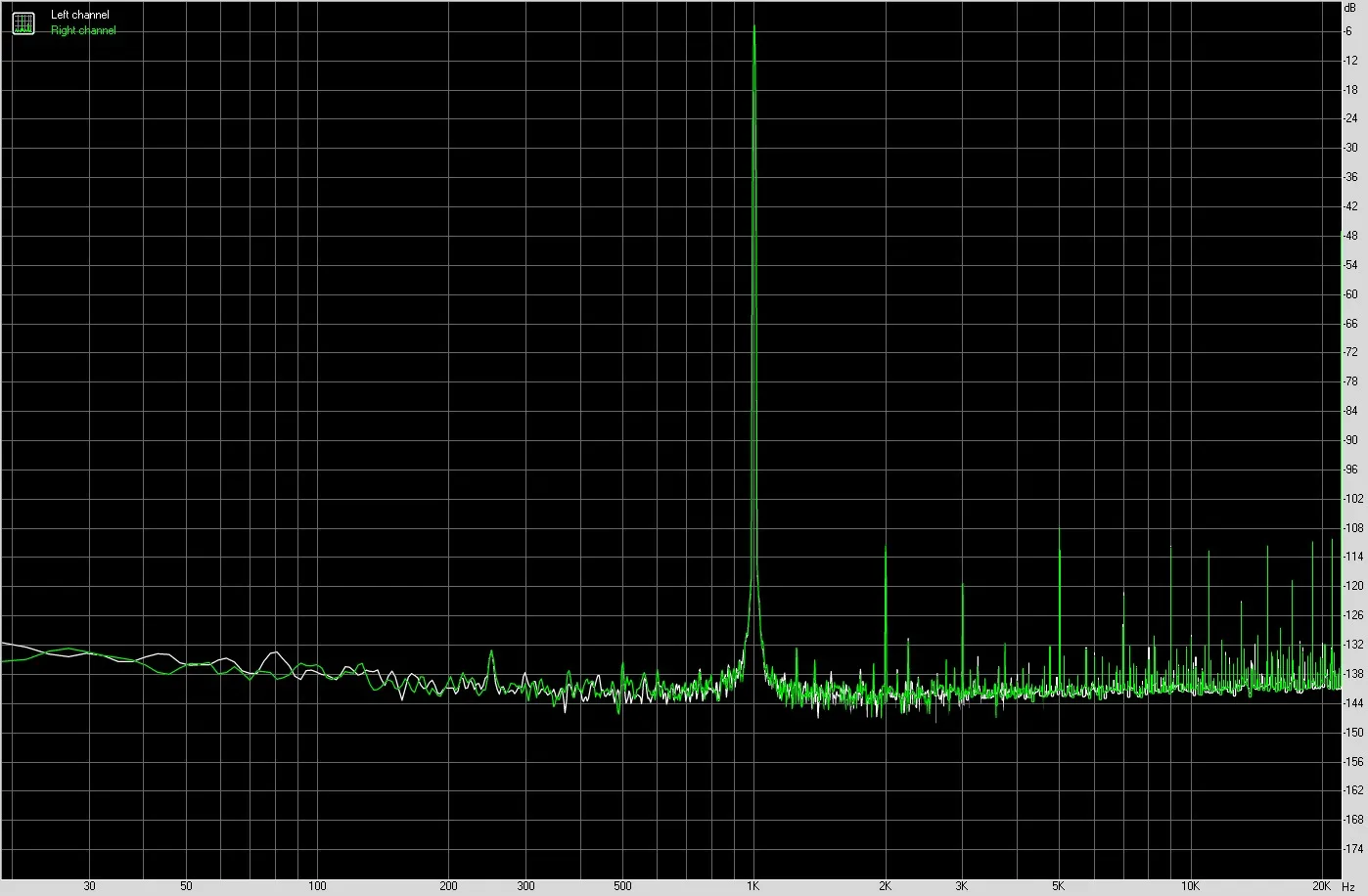Click the -24 dB scale value
1368x896 pixels.
click(x=1350, y=119)
